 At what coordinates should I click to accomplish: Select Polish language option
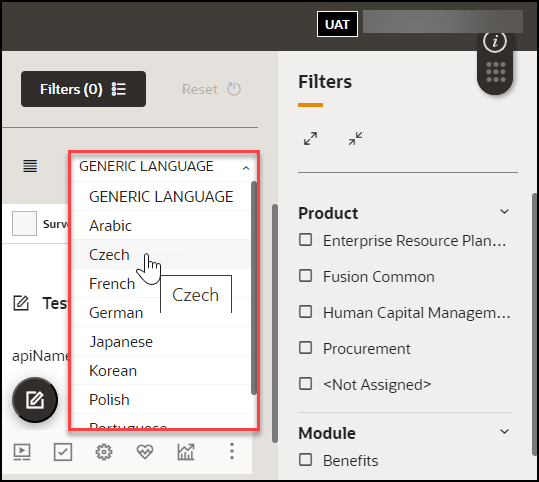pyautogui.click(x=161, y=399)
